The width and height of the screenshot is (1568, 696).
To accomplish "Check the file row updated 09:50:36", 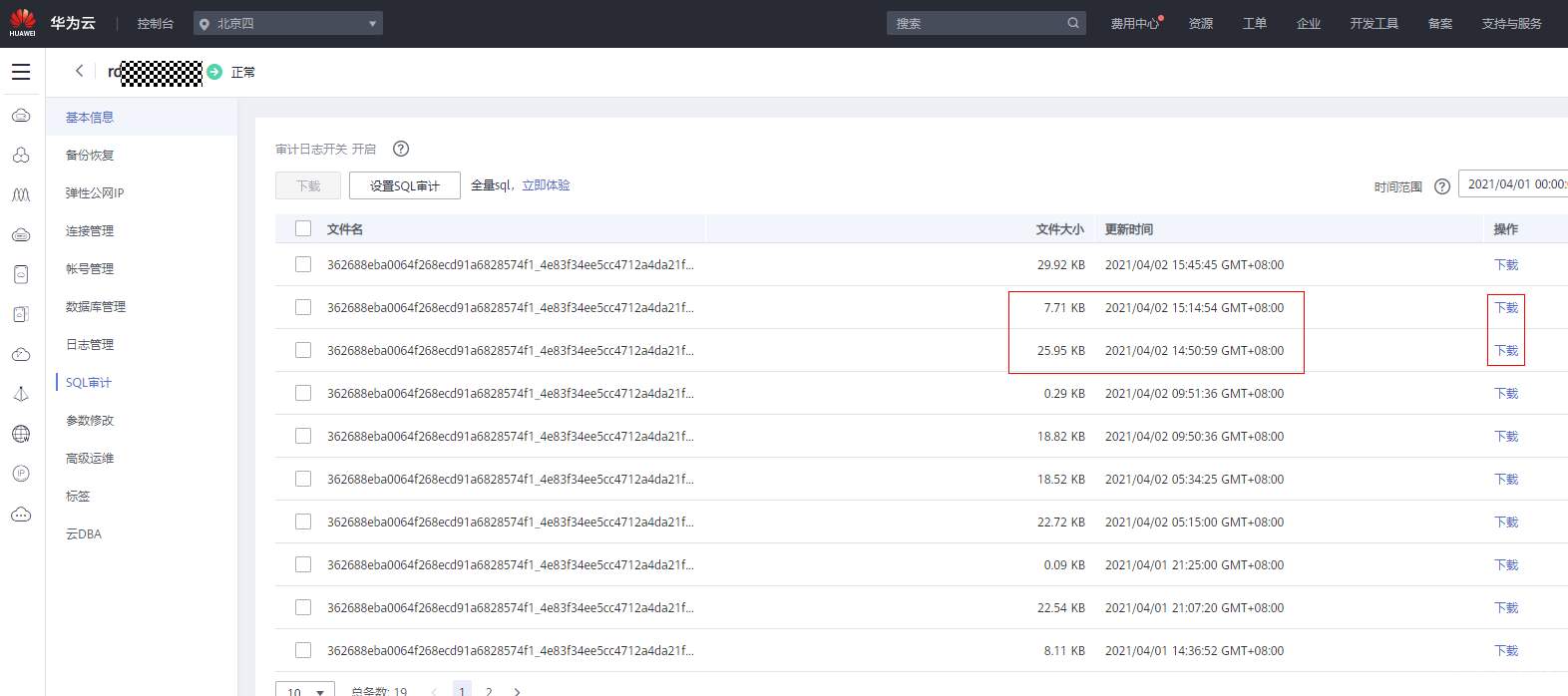I will click(x=303, y=436).
